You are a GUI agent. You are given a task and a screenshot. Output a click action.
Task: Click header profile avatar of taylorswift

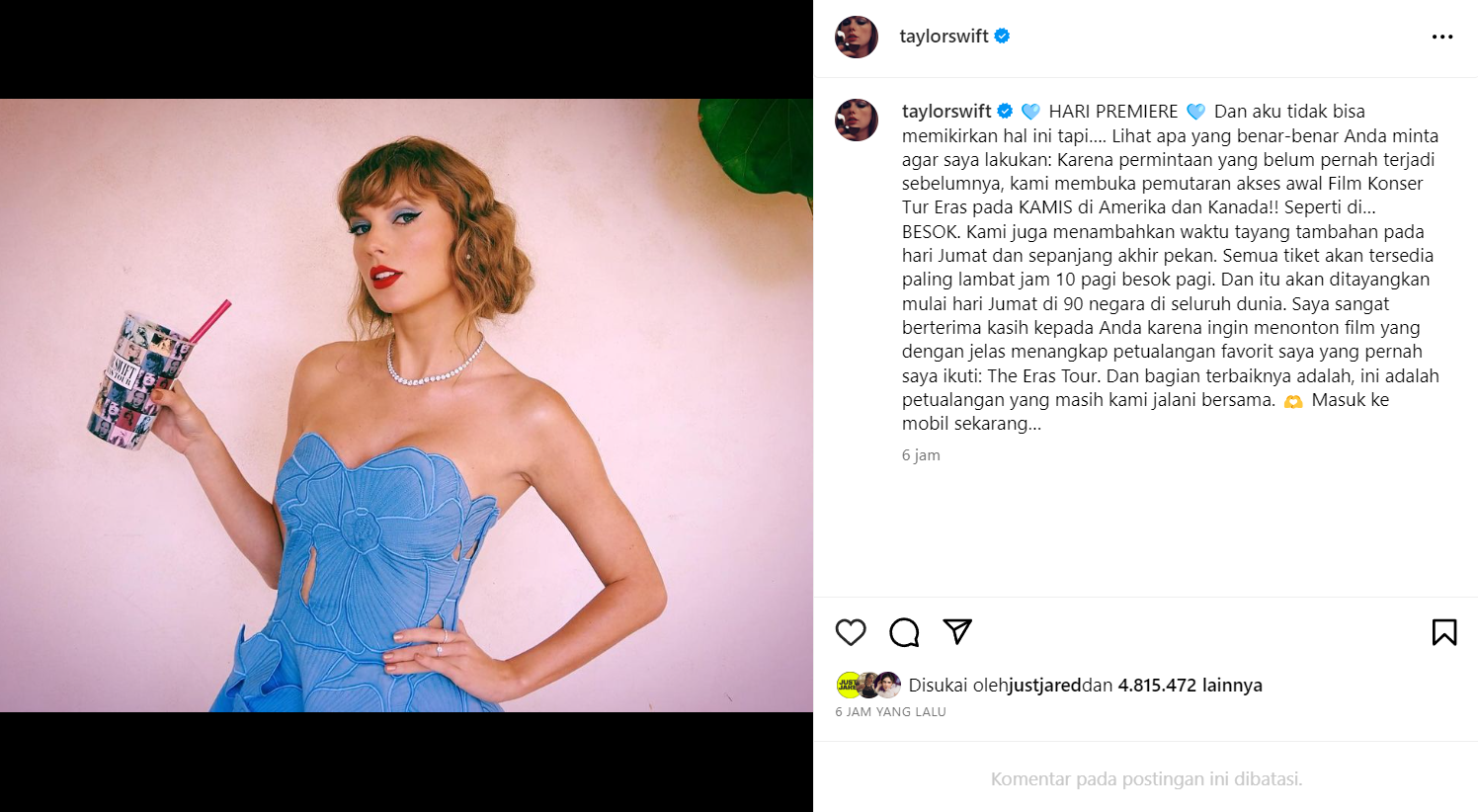point(857,37)
